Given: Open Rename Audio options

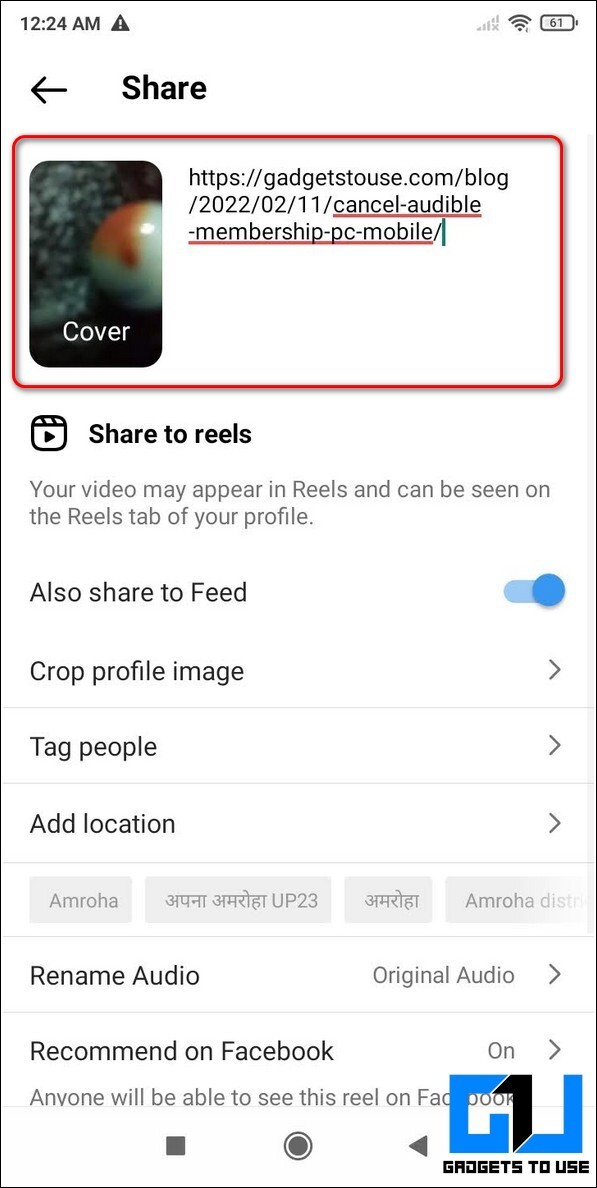Looking at the screenshot, I should (x=298, y=975).
